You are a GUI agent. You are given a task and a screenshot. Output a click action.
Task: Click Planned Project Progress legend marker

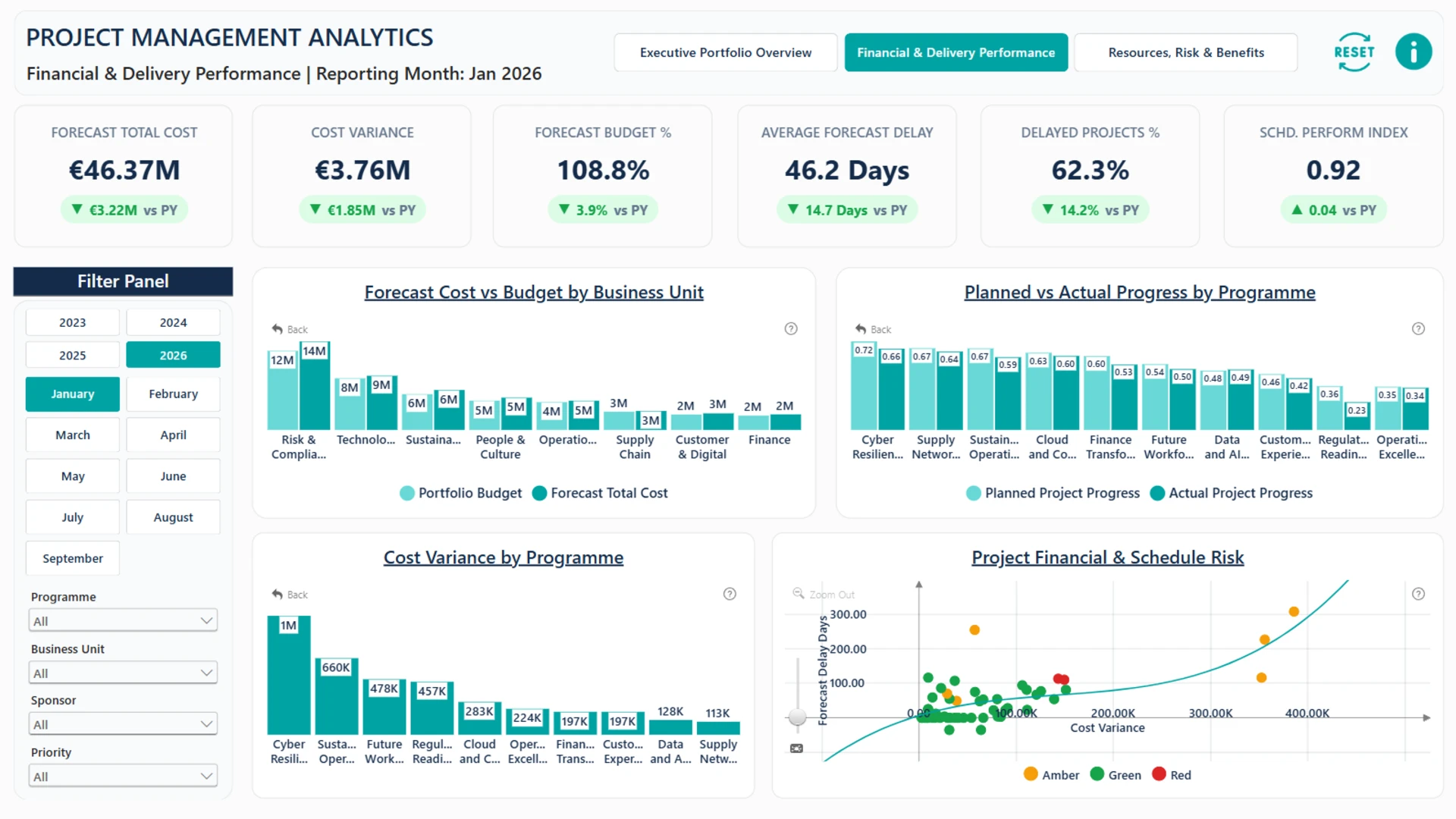coord(974,493)
